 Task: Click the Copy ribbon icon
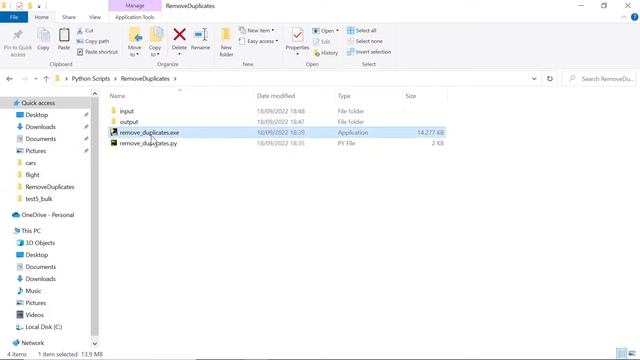(43, 40)
